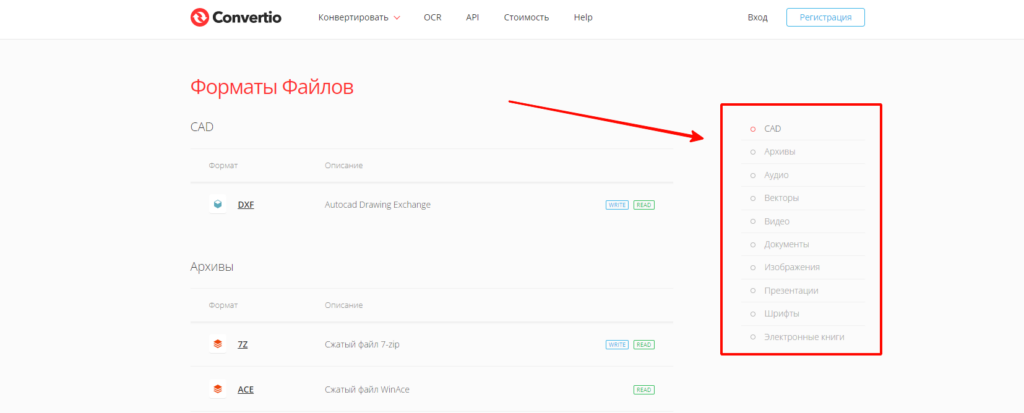Image resolution: width=1024 pixels, height=413 pixels.
Task: Open the Help menu item
Action: tap(583, 18)
